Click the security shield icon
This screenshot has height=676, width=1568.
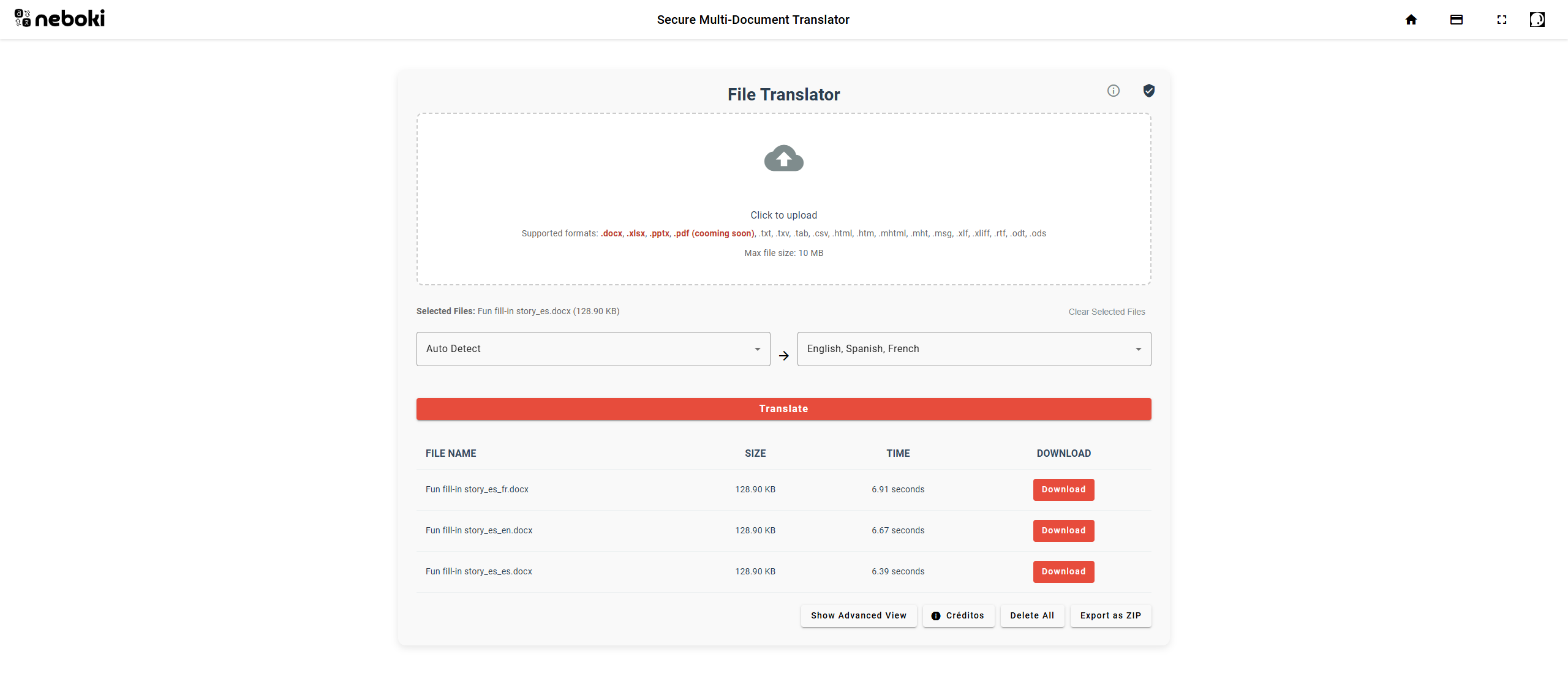(x=1149, y=91)
